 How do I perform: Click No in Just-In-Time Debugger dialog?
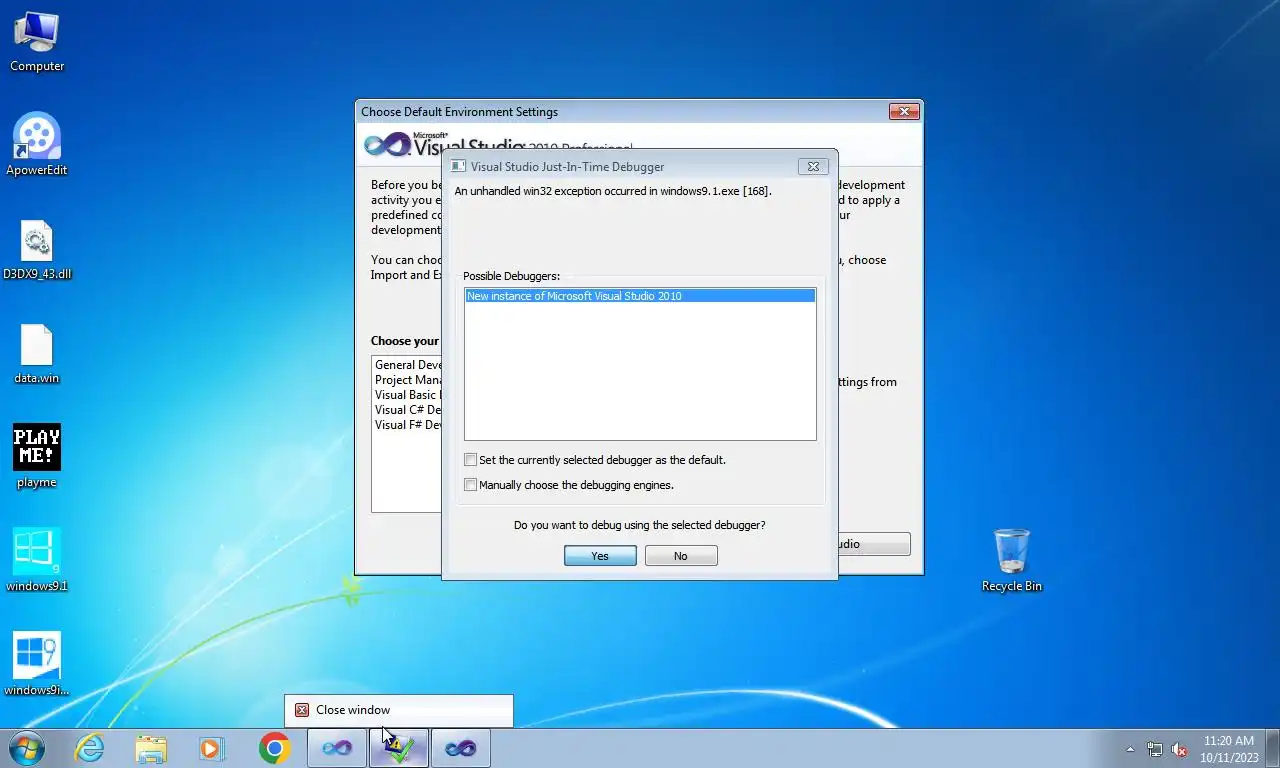[681, 556]
